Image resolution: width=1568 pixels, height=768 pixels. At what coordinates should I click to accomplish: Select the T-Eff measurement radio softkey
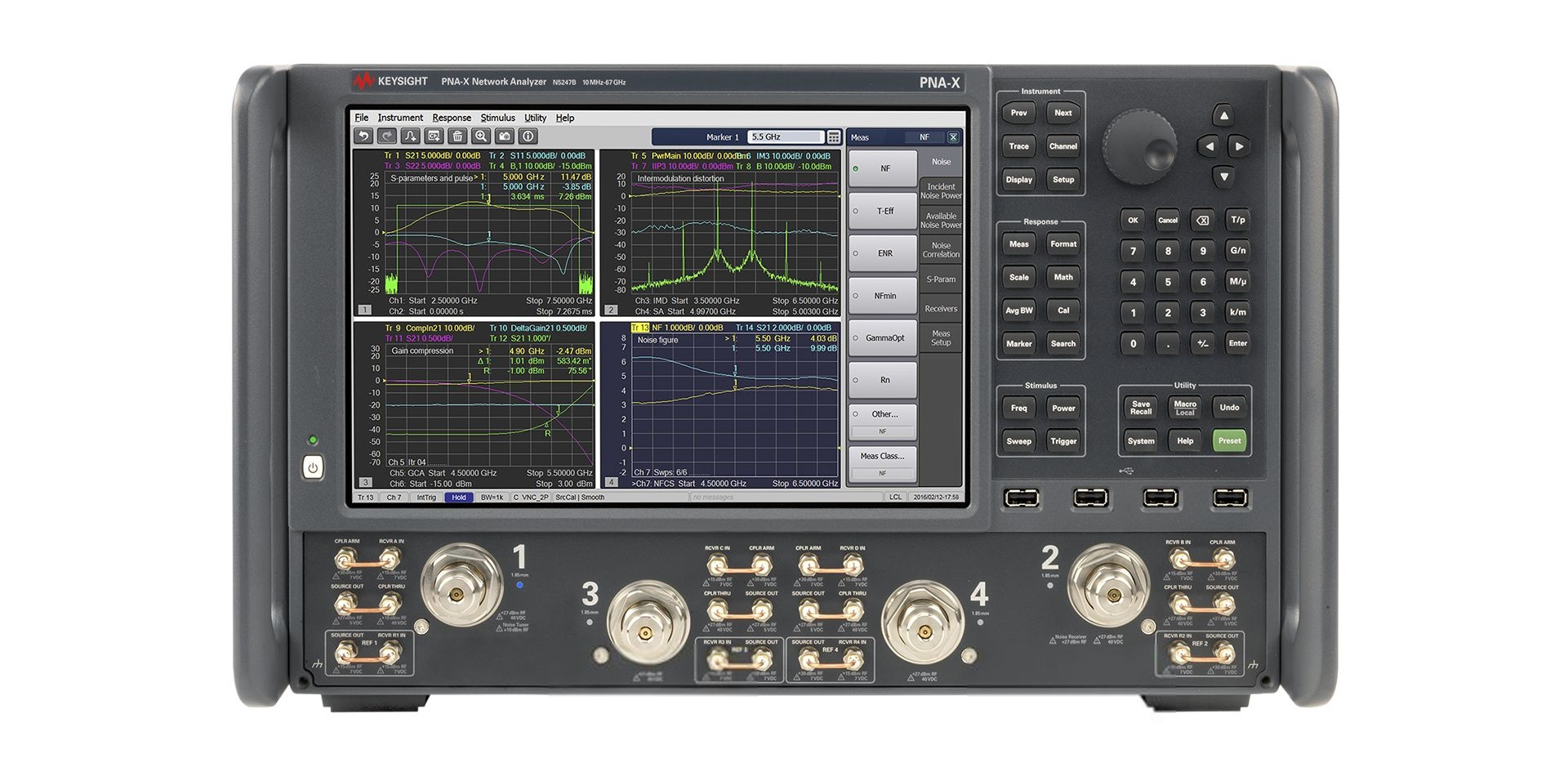pyautogui.click(x=883, y=211)
